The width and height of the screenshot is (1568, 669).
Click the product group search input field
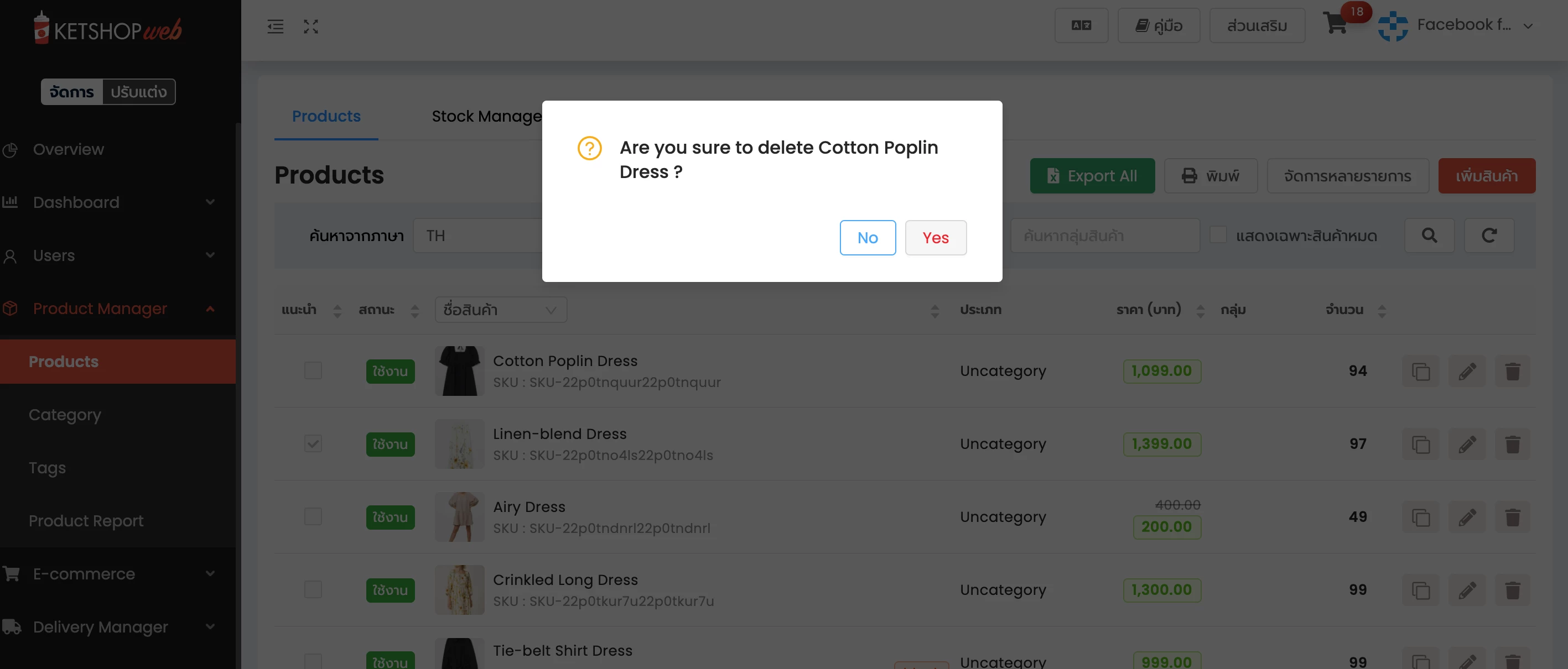pos(1105,236)
